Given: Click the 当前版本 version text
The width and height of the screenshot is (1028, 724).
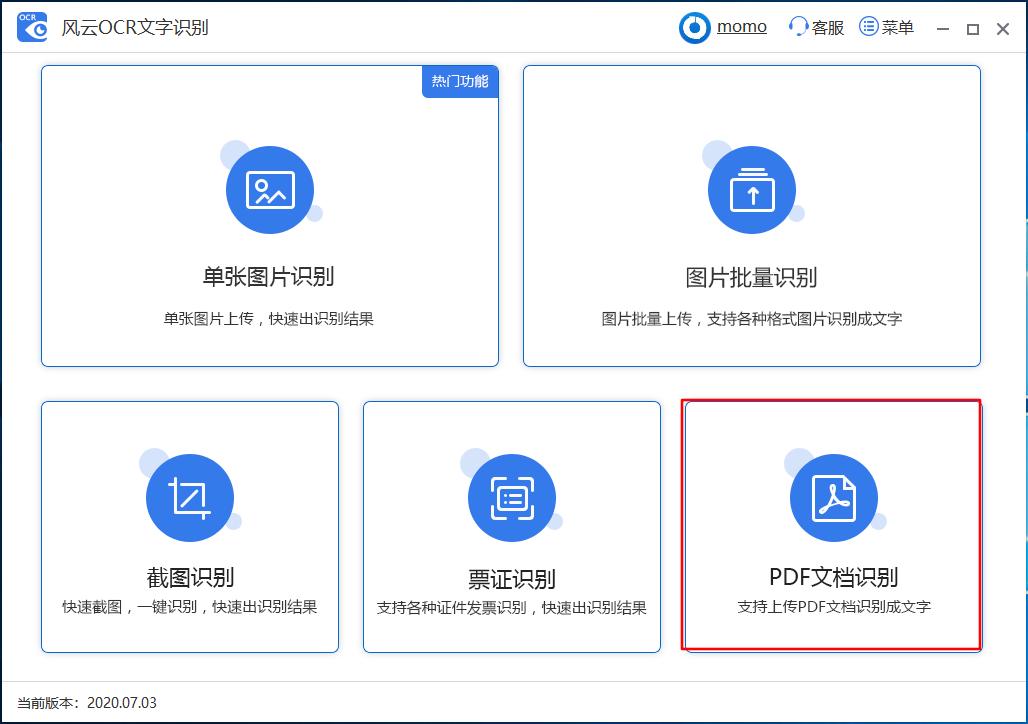Looking at the screenshot, I should (x=83, y=703).
